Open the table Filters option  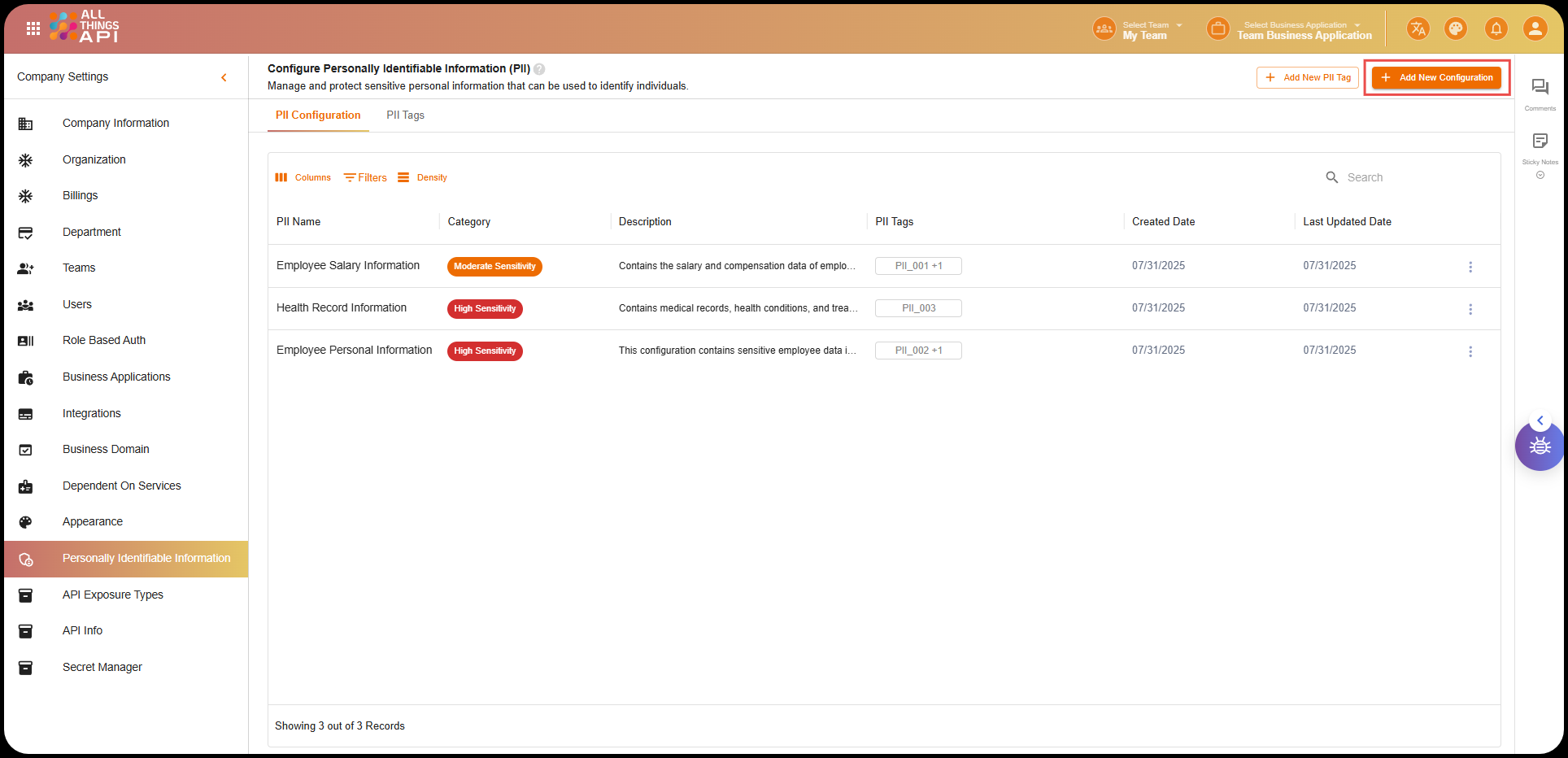coord(365,177)
